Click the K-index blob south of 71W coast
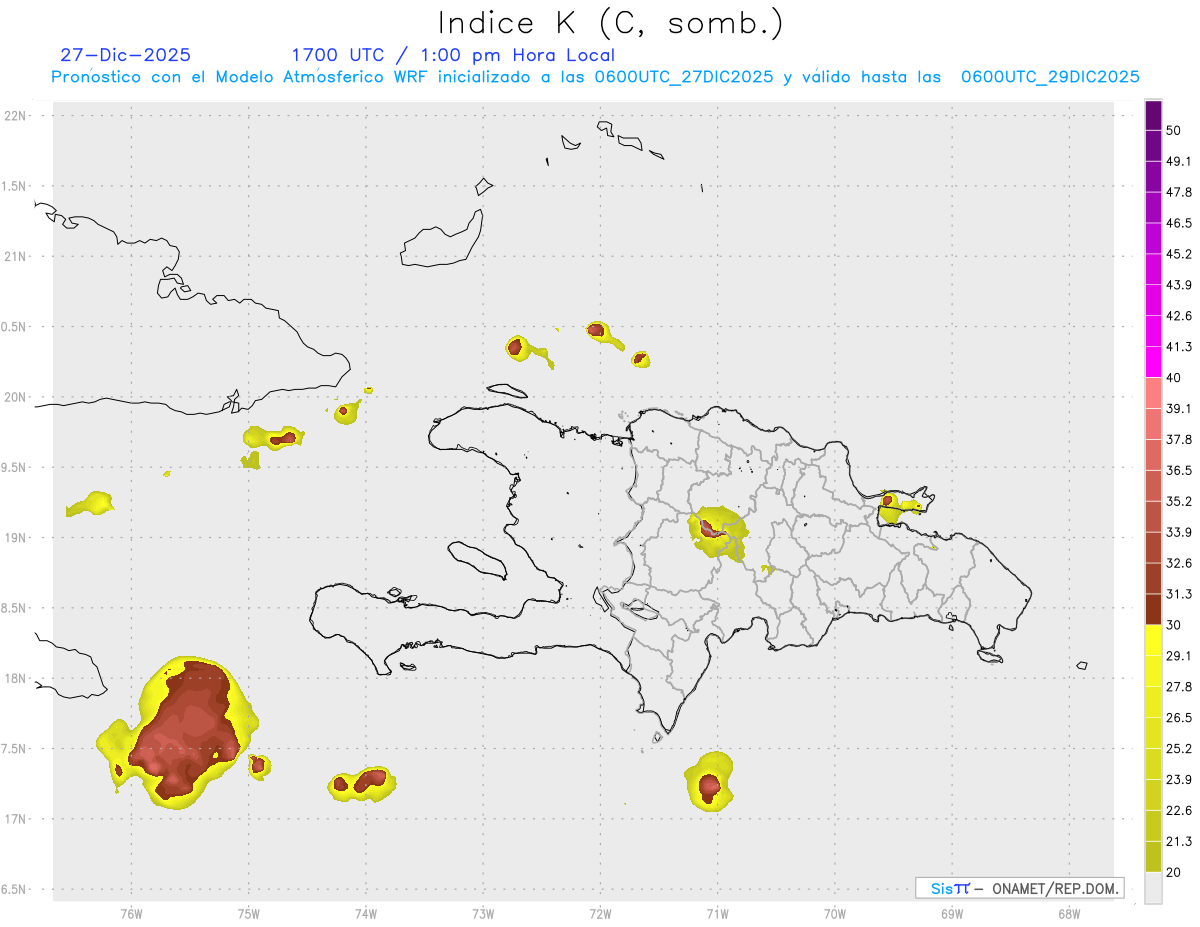 709,781
